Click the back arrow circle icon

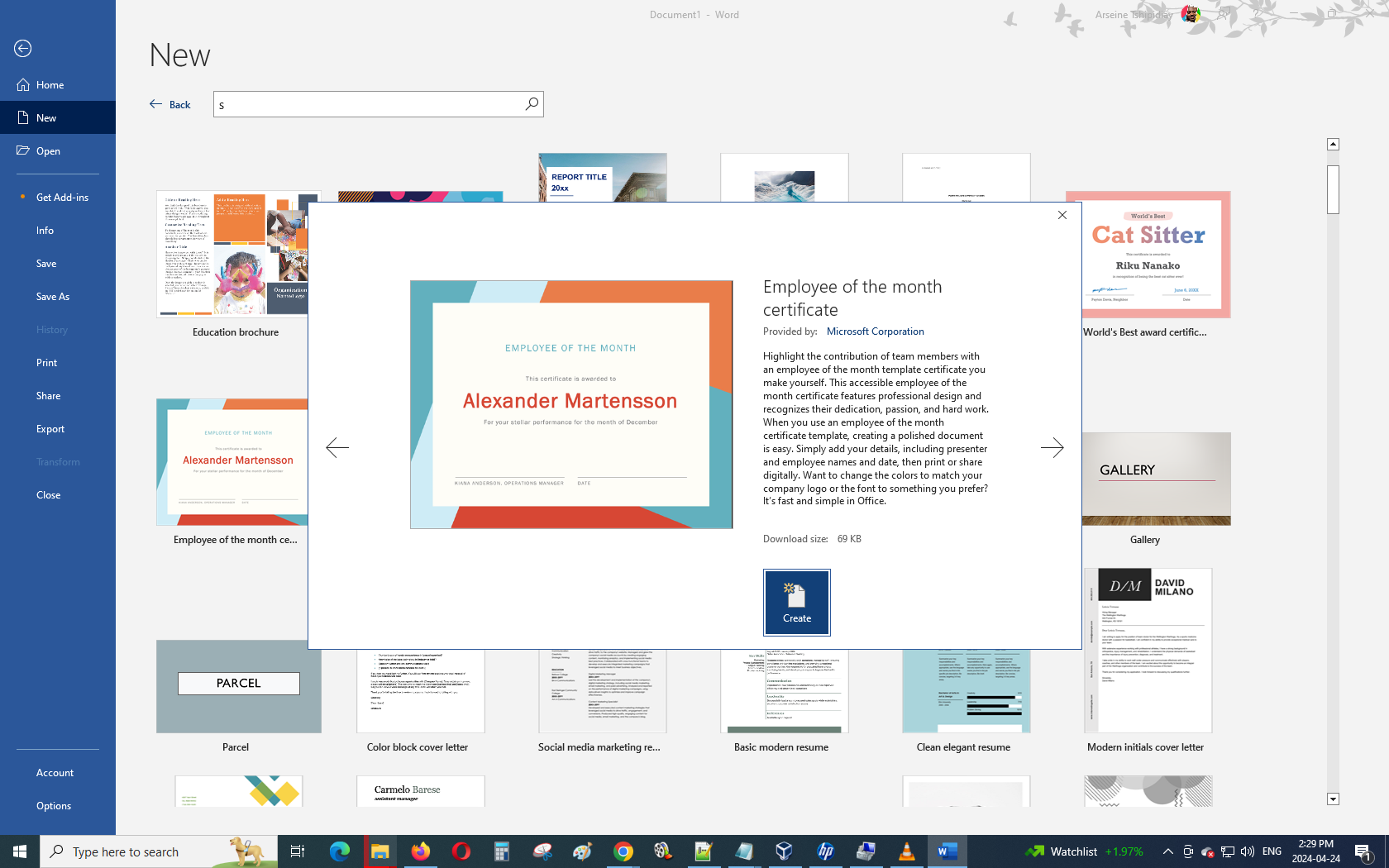(23, 49)
